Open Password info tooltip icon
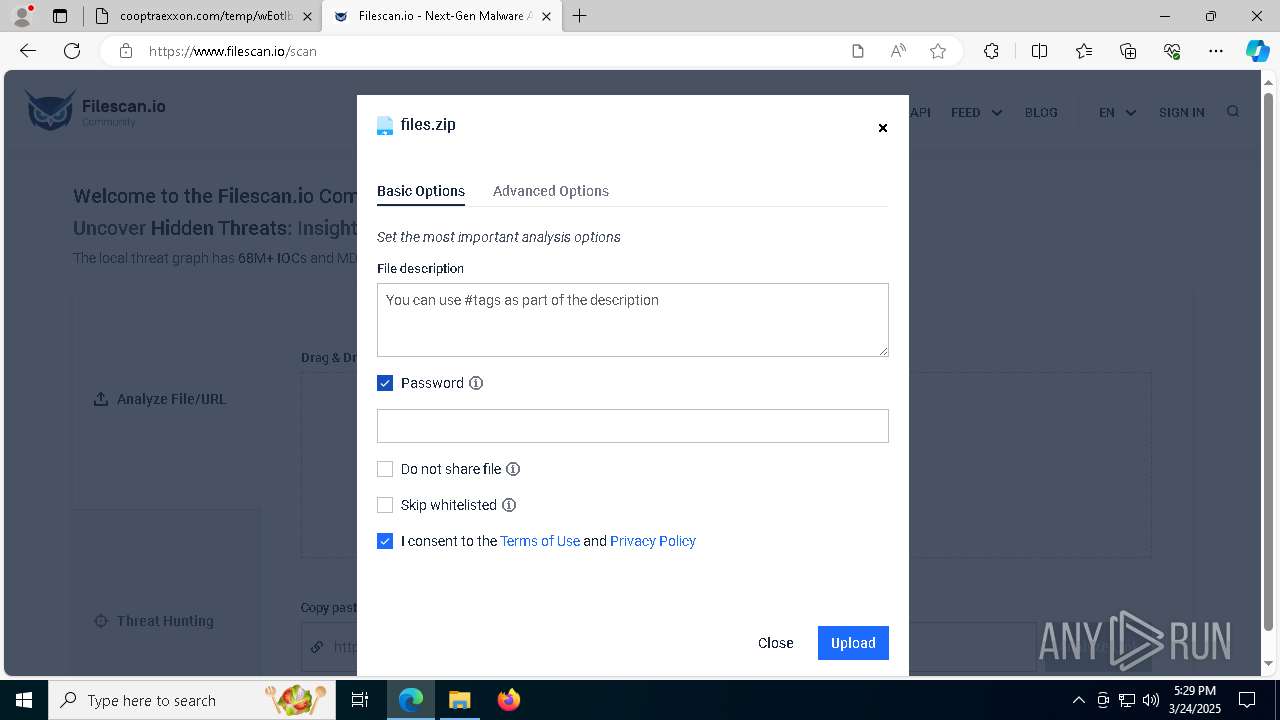1280x720 pixels. coord(476,383)
